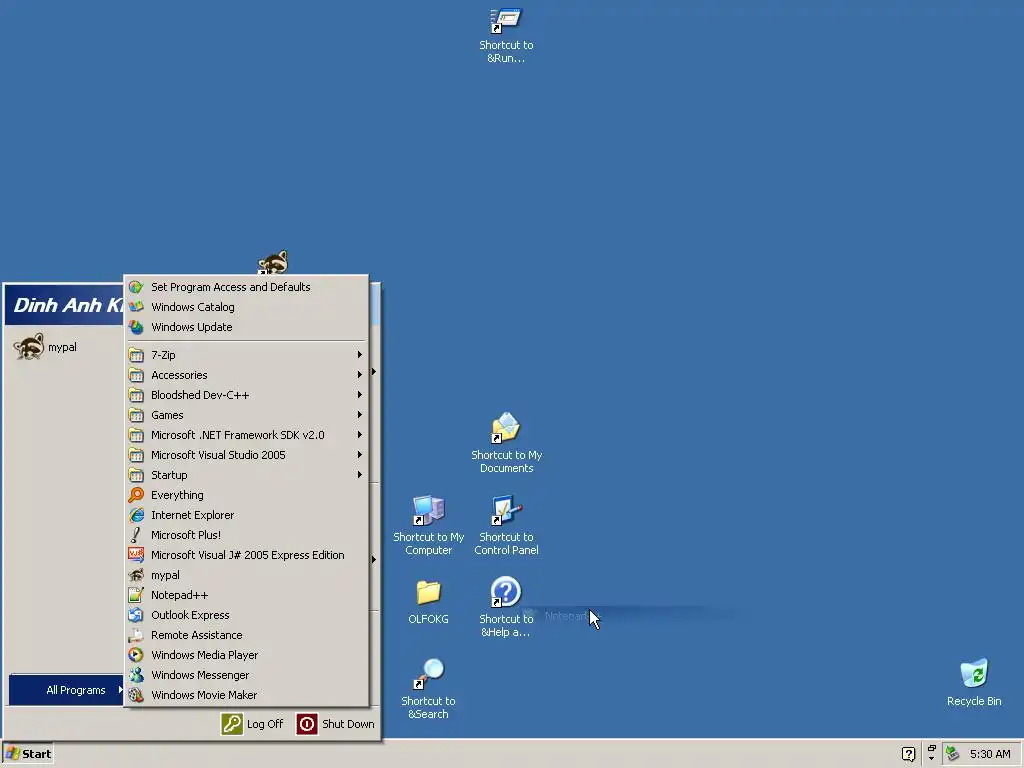
Task: Open Notepad++ using its notepad icon
Action: coord(136,595)
